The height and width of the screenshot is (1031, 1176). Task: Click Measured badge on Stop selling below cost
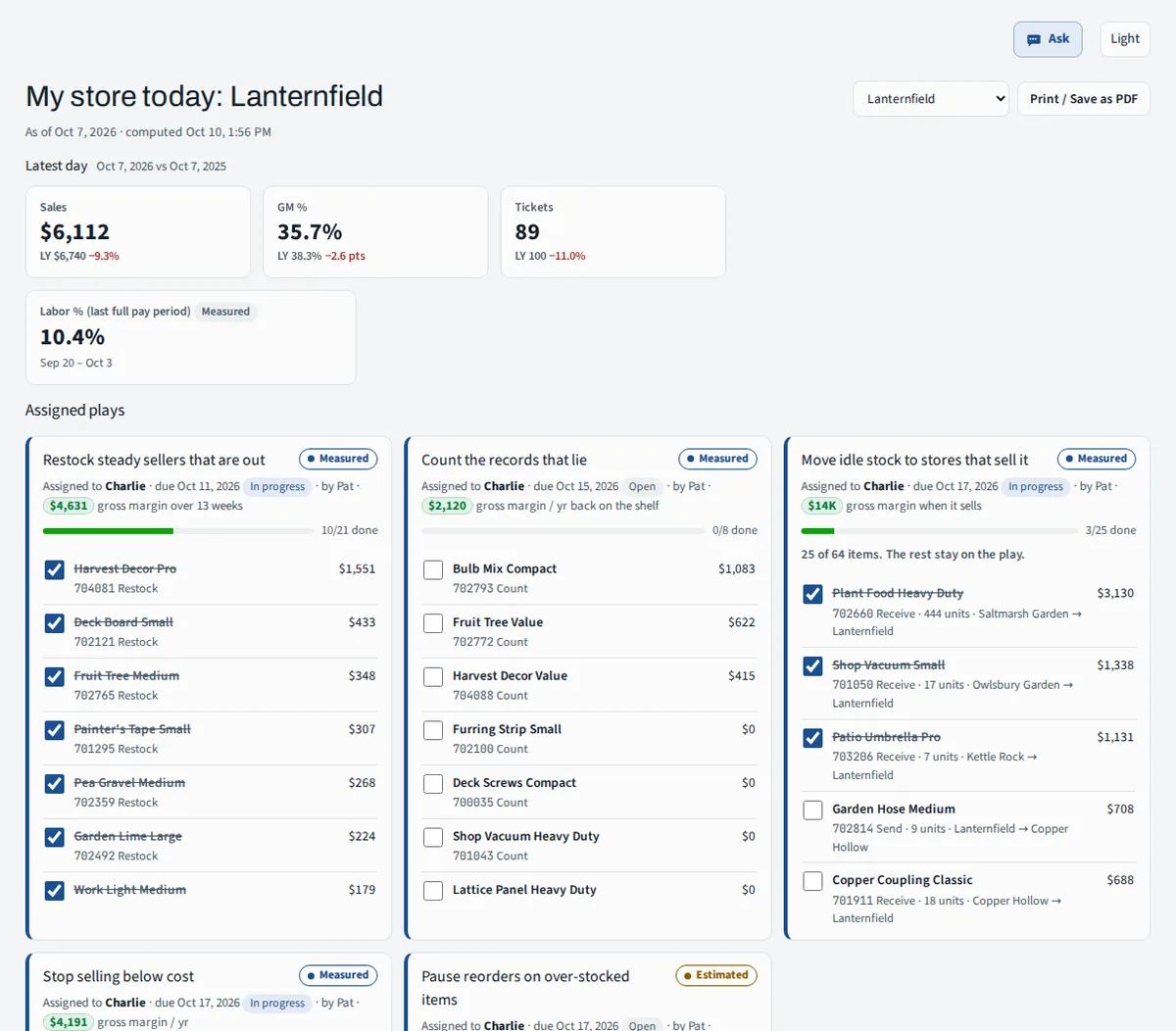pos(338,975)
